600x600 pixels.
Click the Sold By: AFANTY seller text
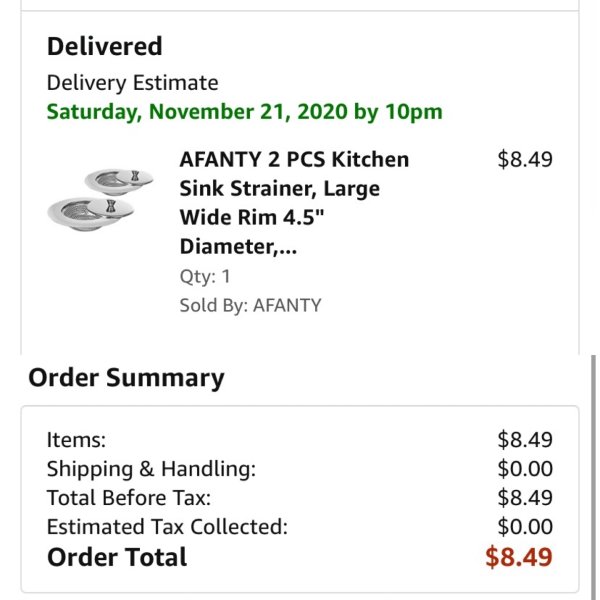(250, 305)
